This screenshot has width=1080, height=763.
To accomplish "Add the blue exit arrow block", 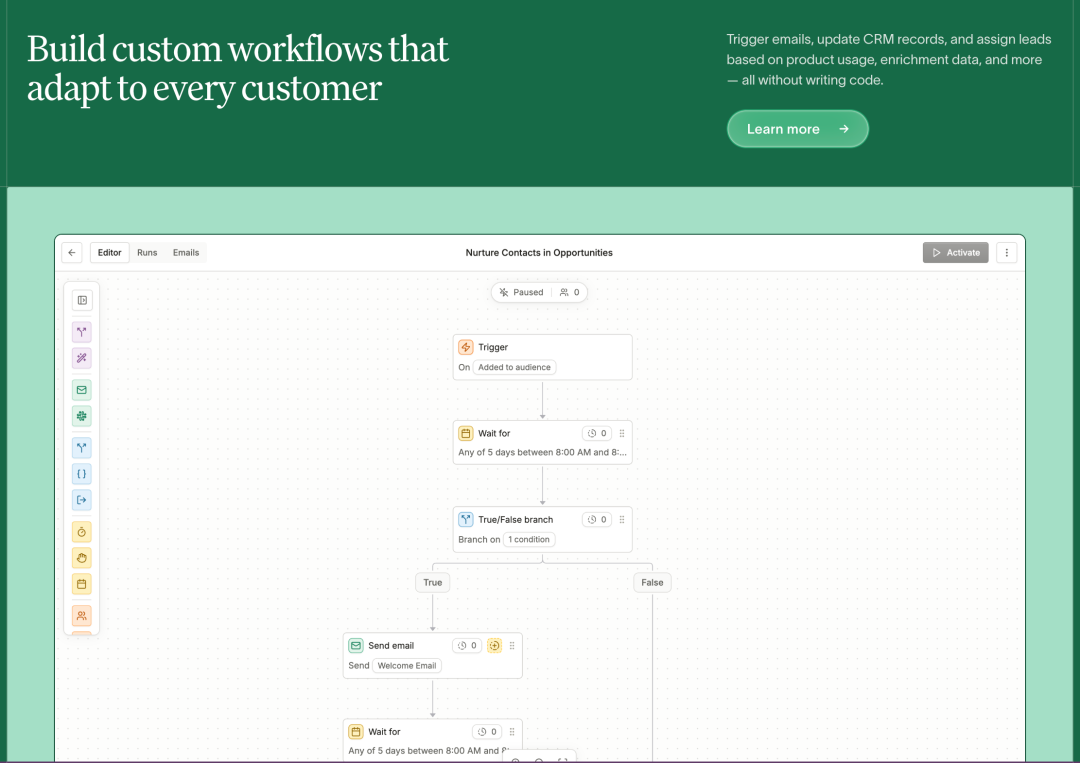I will (x=82, y=500).
